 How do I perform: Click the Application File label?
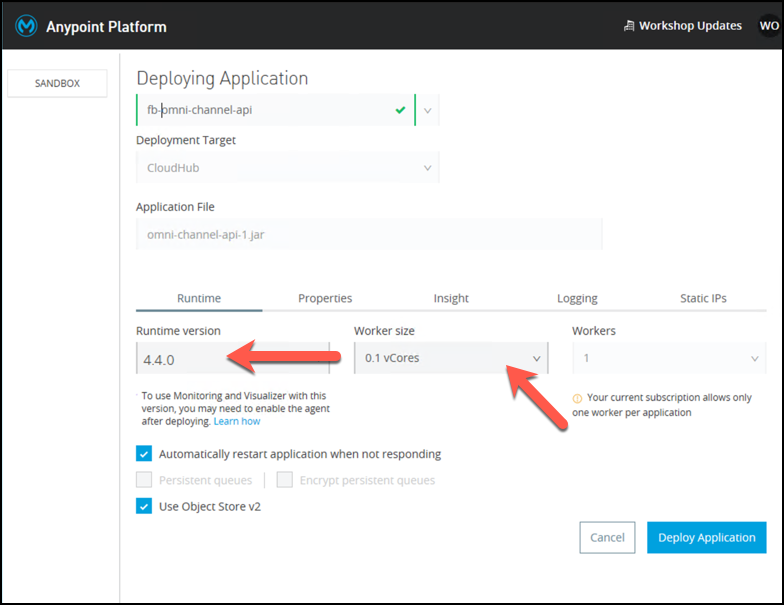click(175, 207)
